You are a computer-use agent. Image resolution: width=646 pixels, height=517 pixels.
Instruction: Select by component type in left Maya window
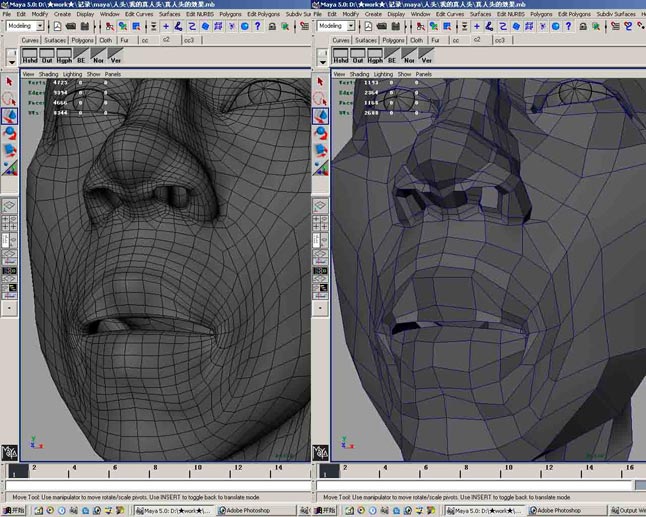pyautogui.click(x=136, y=26)
